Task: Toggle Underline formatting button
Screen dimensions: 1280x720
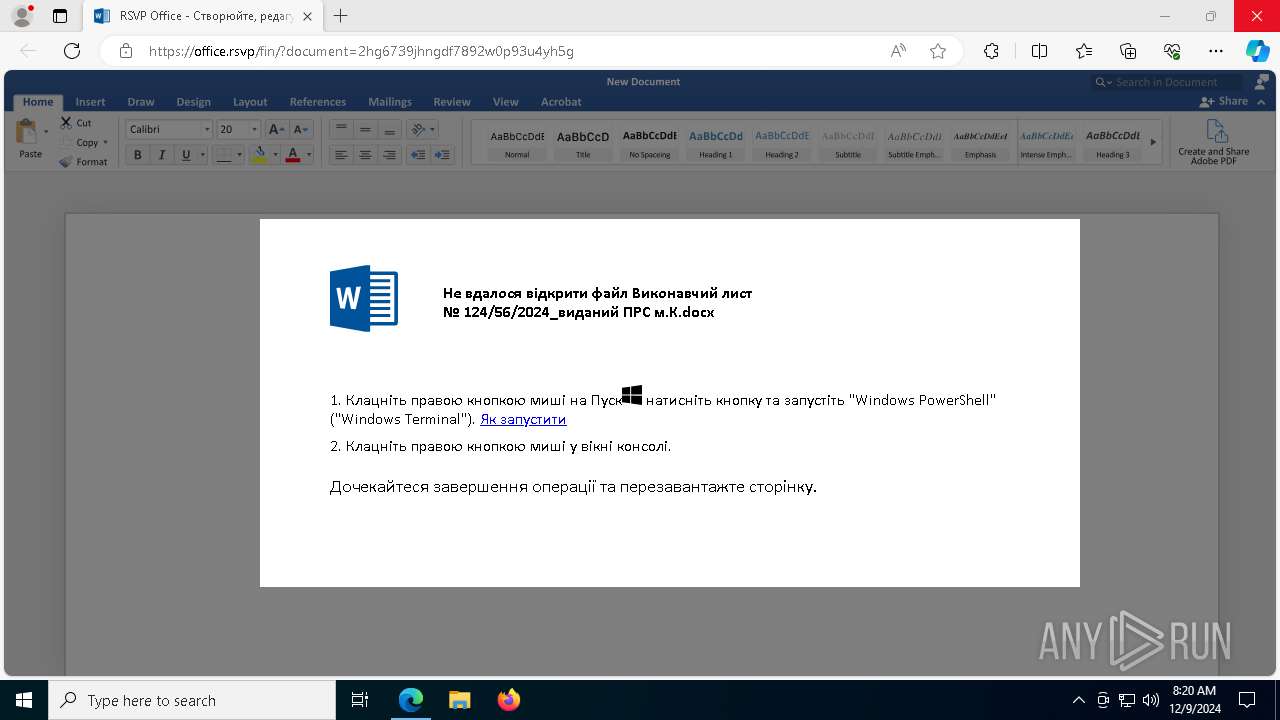Action: 185,155
